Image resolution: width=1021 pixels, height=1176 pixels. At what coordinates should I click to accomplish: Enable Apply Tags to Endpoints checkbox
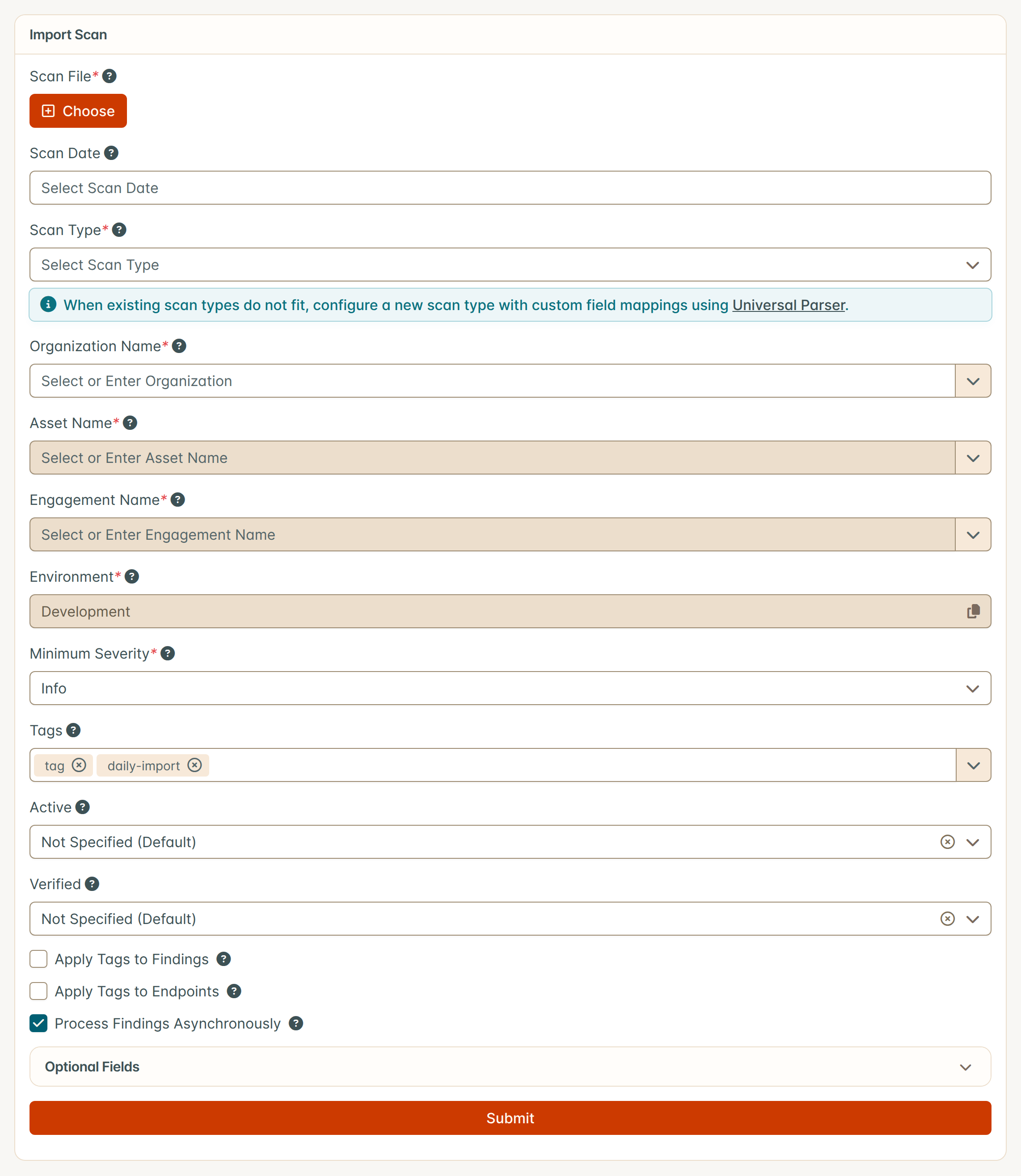click(x=38, y=991)
